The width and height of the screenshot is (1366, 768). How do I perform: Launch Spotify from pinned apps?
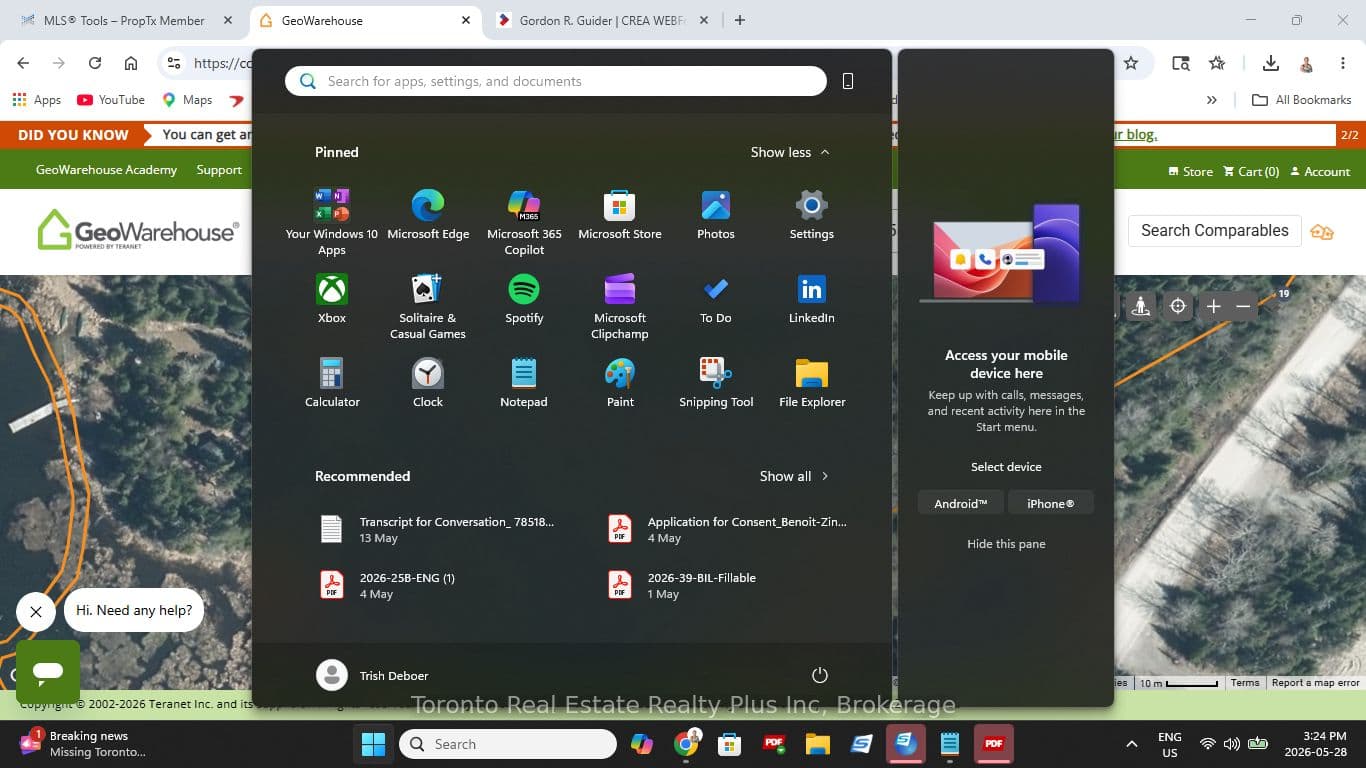coord(524,299)
